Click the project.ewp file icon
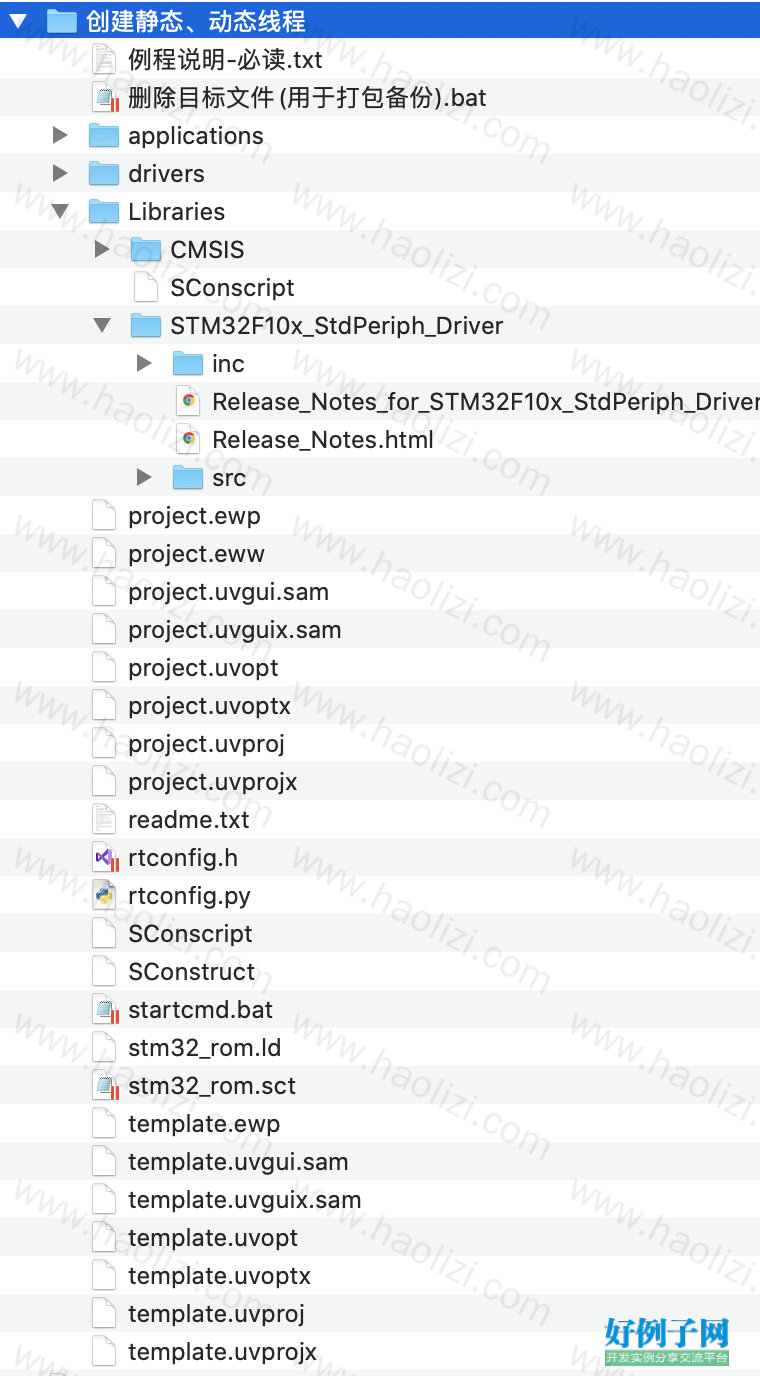 104,515
